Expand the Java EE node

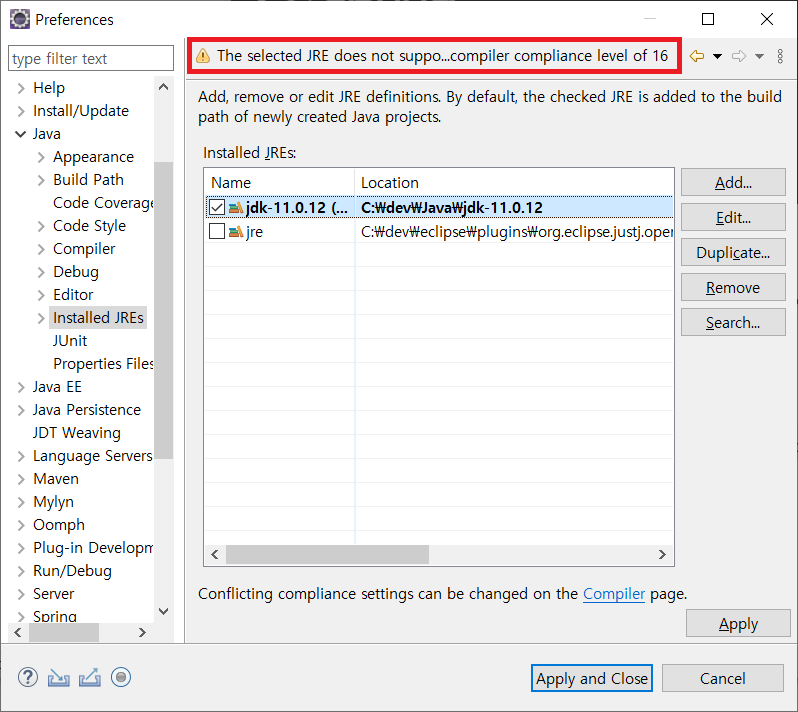point(21,387)
